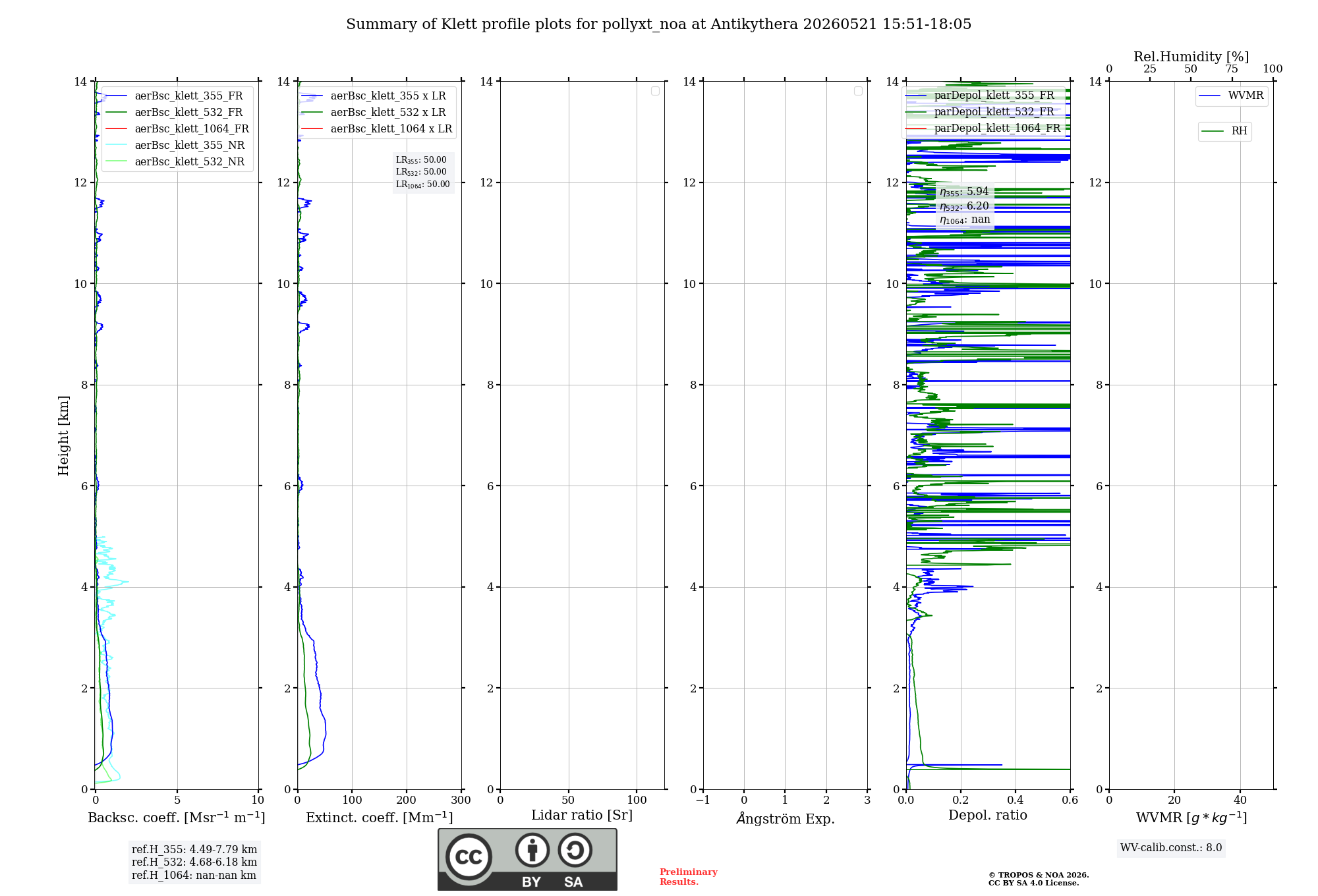Image resolution: width=1318 pixels, height=896 pixels.
Task: Click the ref.H_532: 4.68-6.18 km text
Action: point(194,862)
